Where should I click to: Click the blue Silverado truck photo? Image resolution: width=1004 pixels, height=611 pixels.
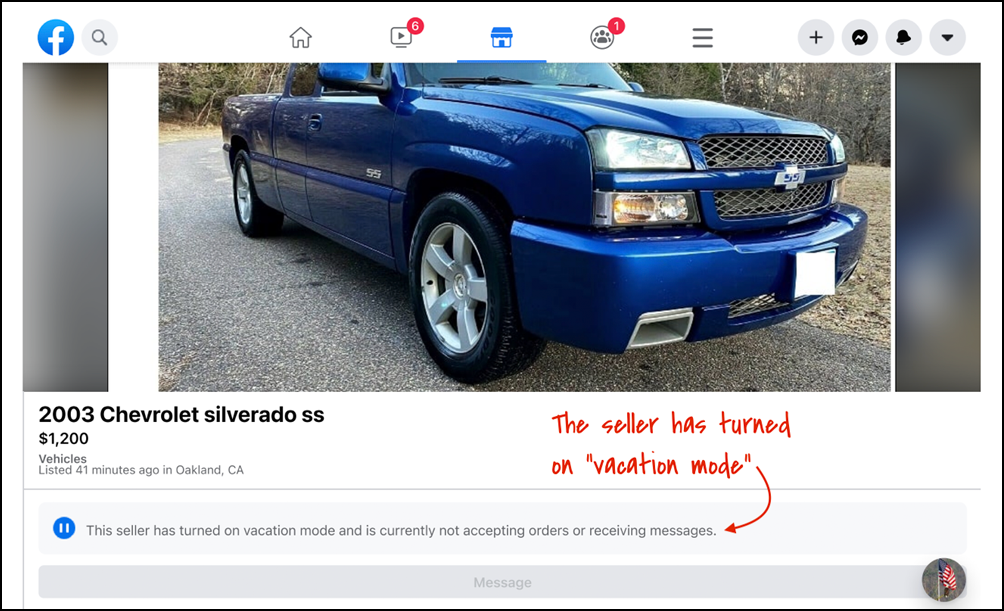(524, 227)
